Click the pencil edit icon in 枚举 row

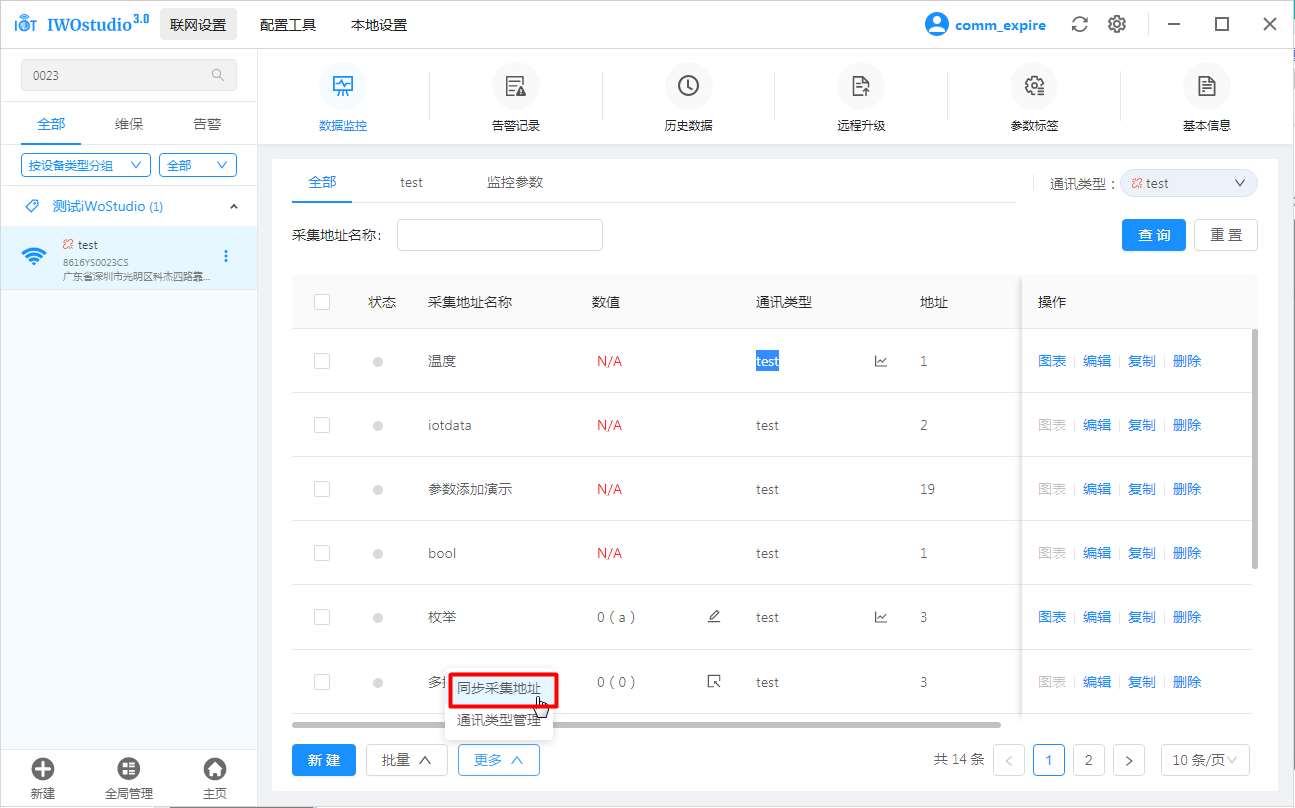pos(714,617)
